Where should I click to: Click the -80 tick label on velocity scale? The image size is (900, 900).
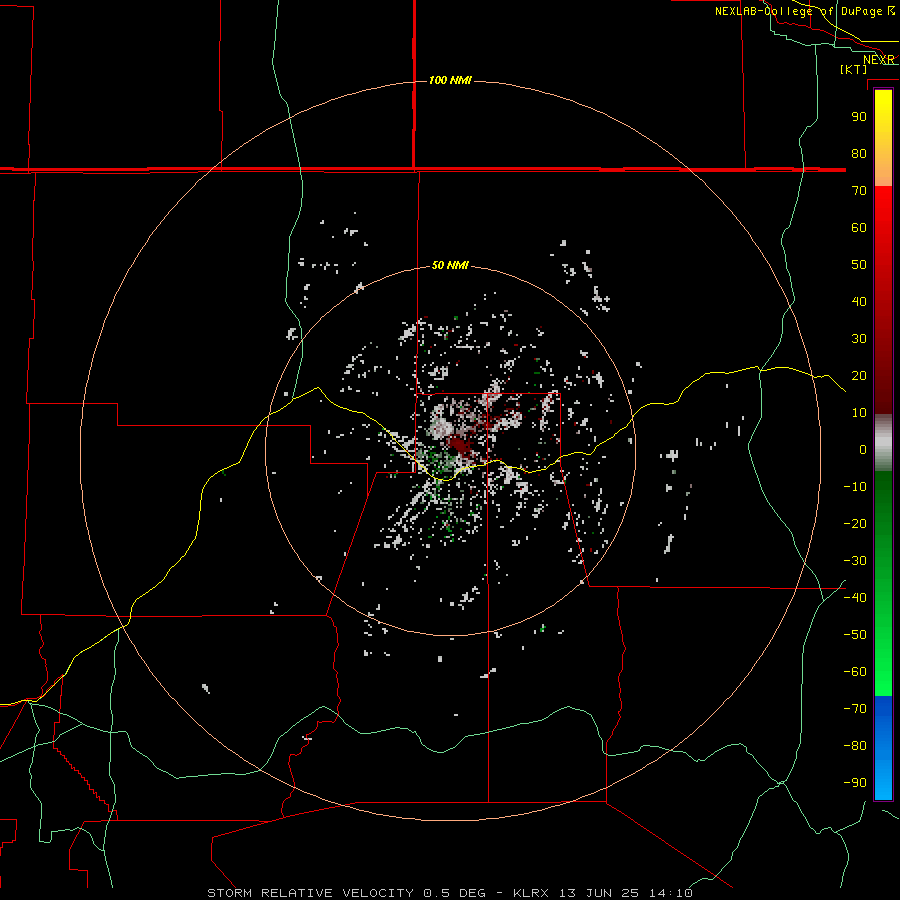[x=855, y=746]
